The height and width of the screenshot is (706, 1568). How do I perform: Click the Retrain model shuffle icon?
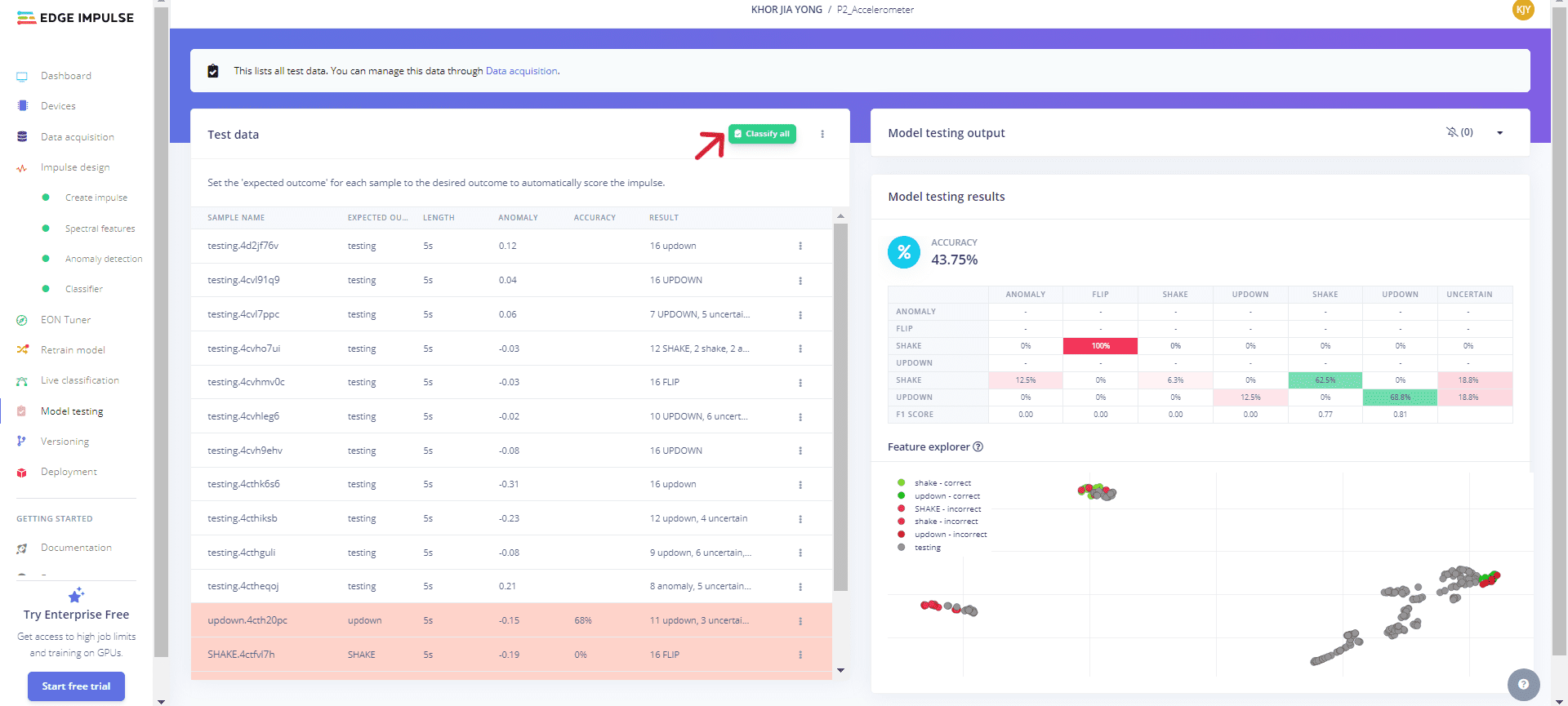click(22, 350)
